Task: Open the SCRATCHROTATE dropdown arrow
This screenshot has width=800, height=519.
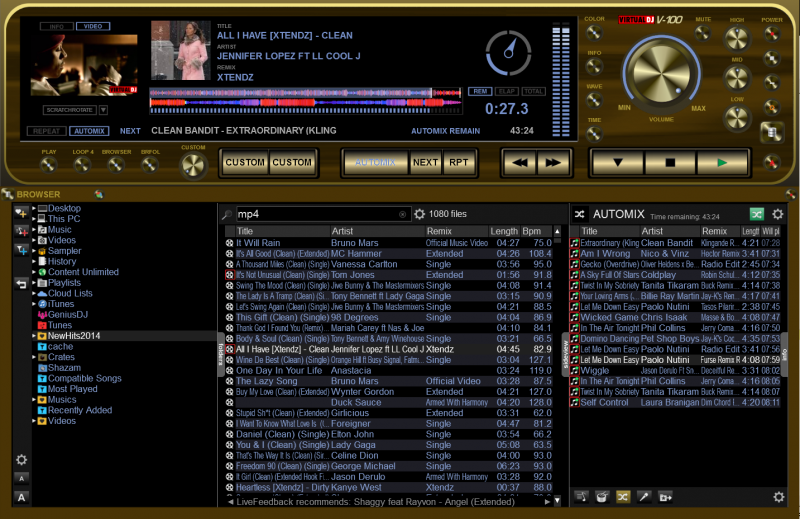Action: point(103,110)
